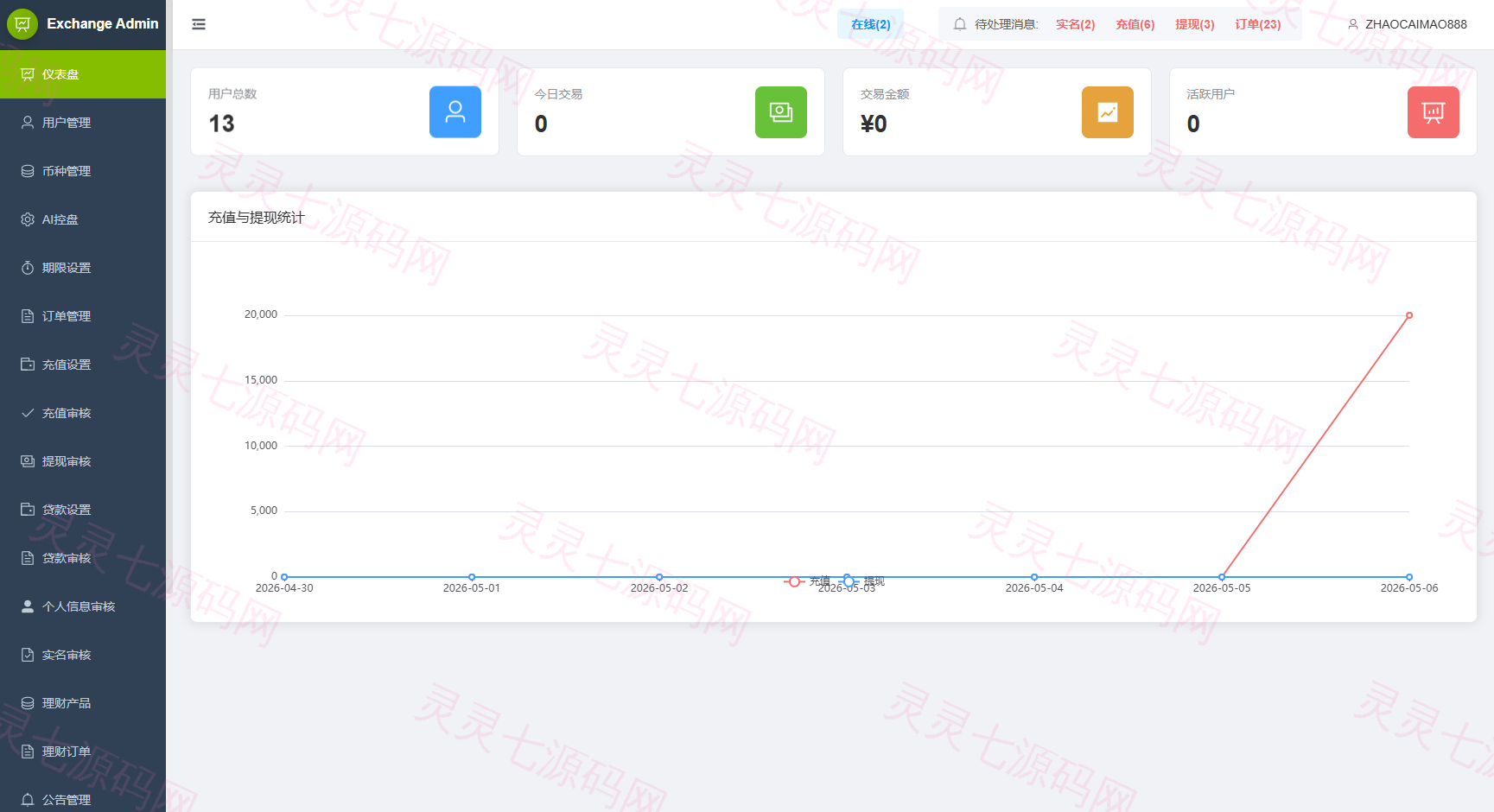
Task: Go to 期限设置 menu item
Action: pyautogui.click(x=83, y=268)
